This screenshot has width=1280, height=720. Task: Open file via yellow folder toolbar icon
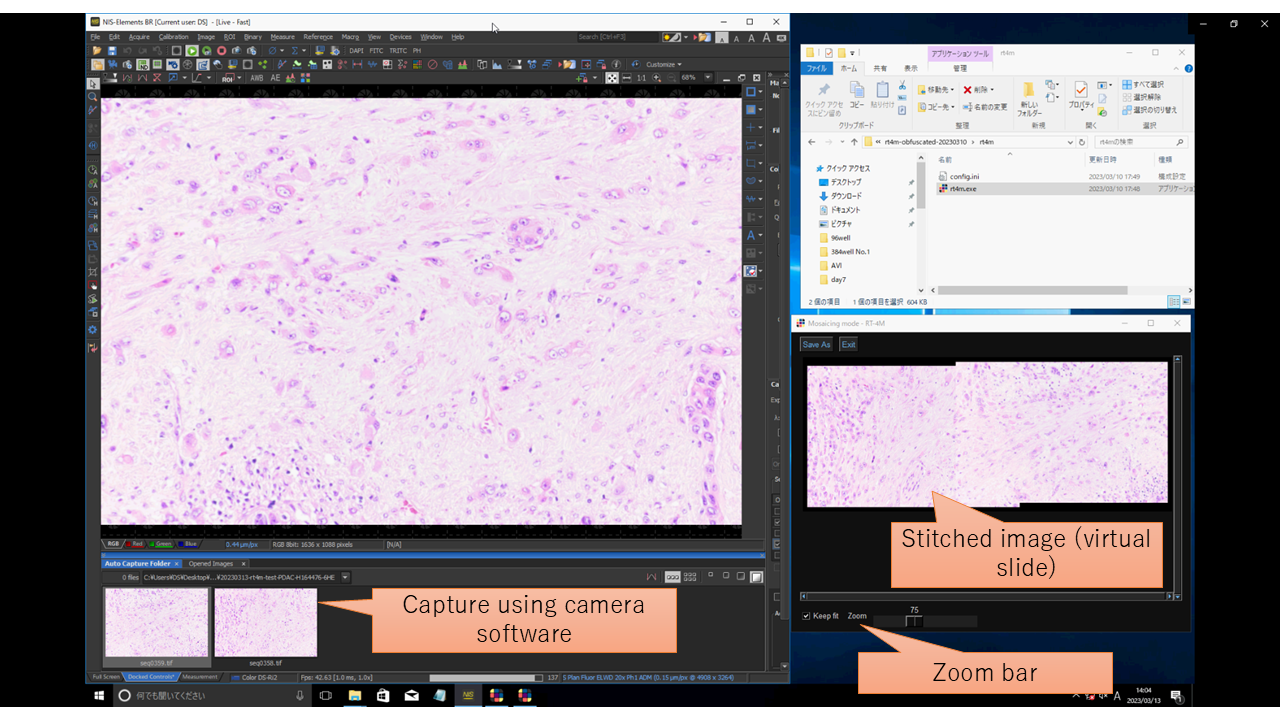click(x=97, y=50)
